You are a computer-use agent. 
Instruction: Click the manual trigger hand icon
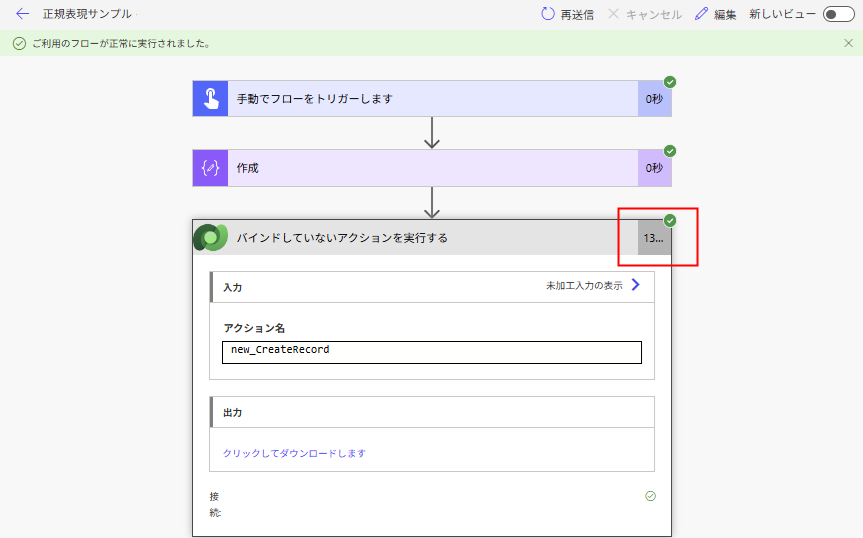coord(211,99)
